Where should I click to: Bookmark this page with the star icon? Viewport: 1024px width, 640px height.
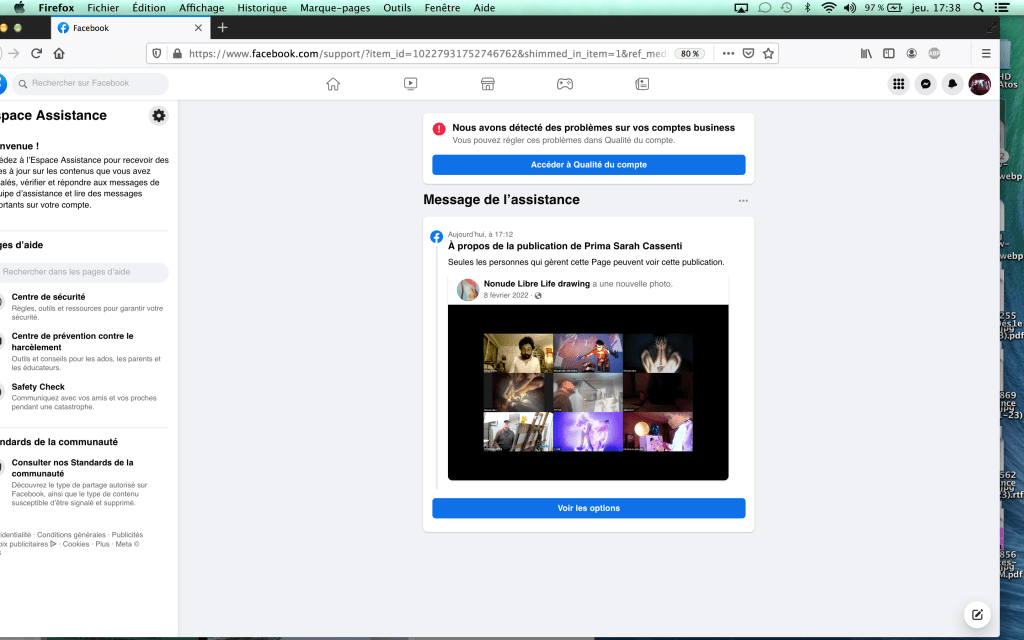click(768, 53)
